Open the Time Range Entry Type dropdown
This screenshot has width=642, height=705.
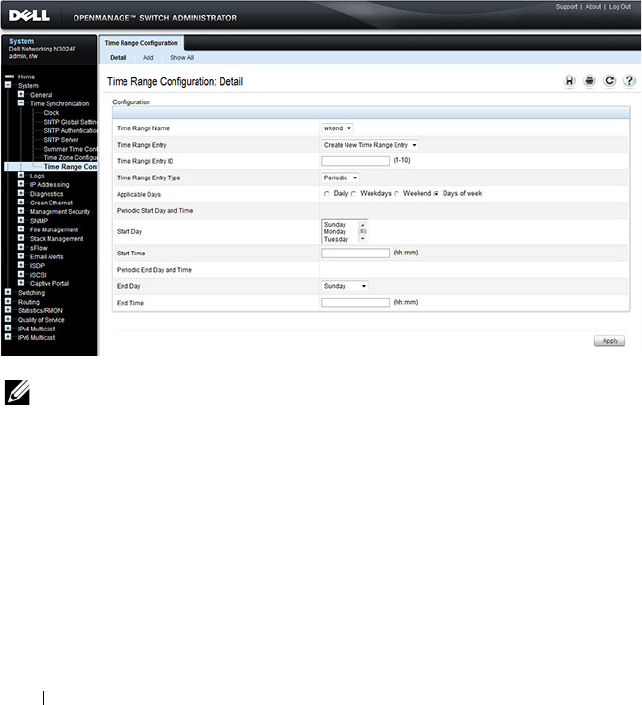point(340,178)
